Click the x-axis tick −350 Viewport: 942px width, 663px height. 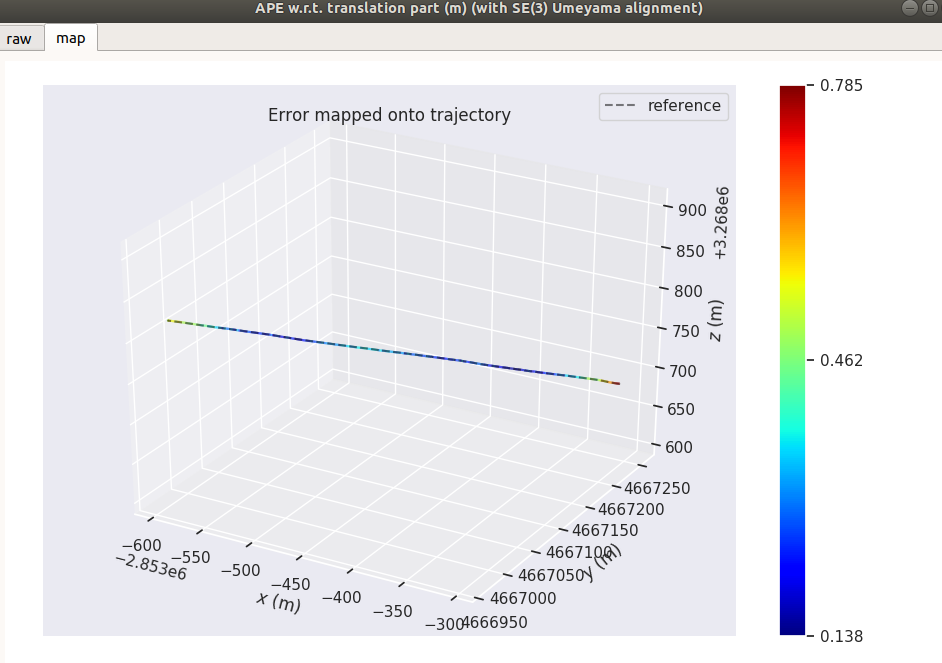pyautogui.click(x=393, y=611)
